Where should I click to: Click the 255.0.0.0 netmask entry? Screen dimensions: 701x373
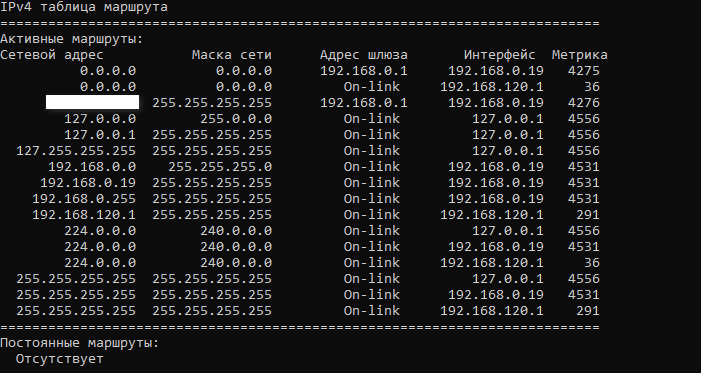pyautogui.click(x=236, y=119)
